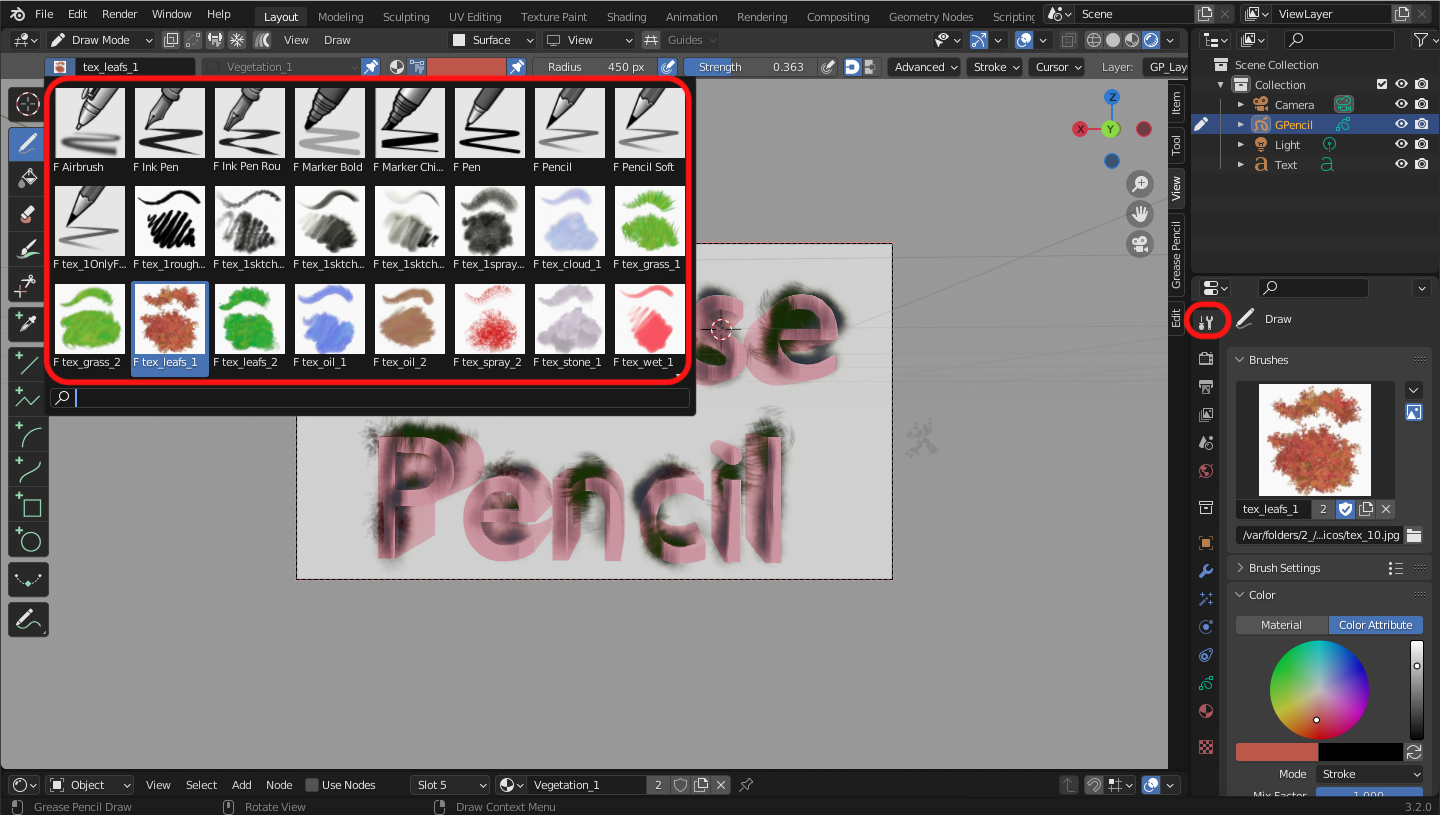Select the Annotate tool
The image size is (1440, 815).
click(28, 620)
